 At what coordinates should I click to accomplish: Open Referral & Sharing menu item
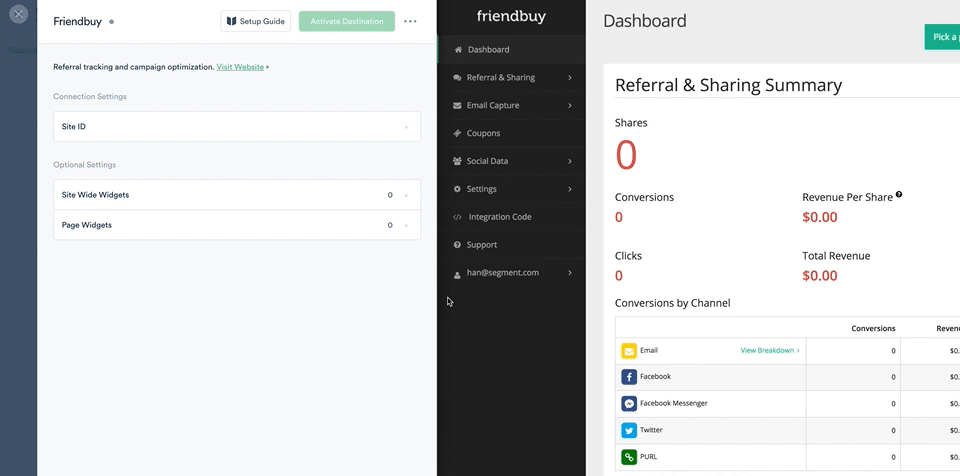[511, 77]
